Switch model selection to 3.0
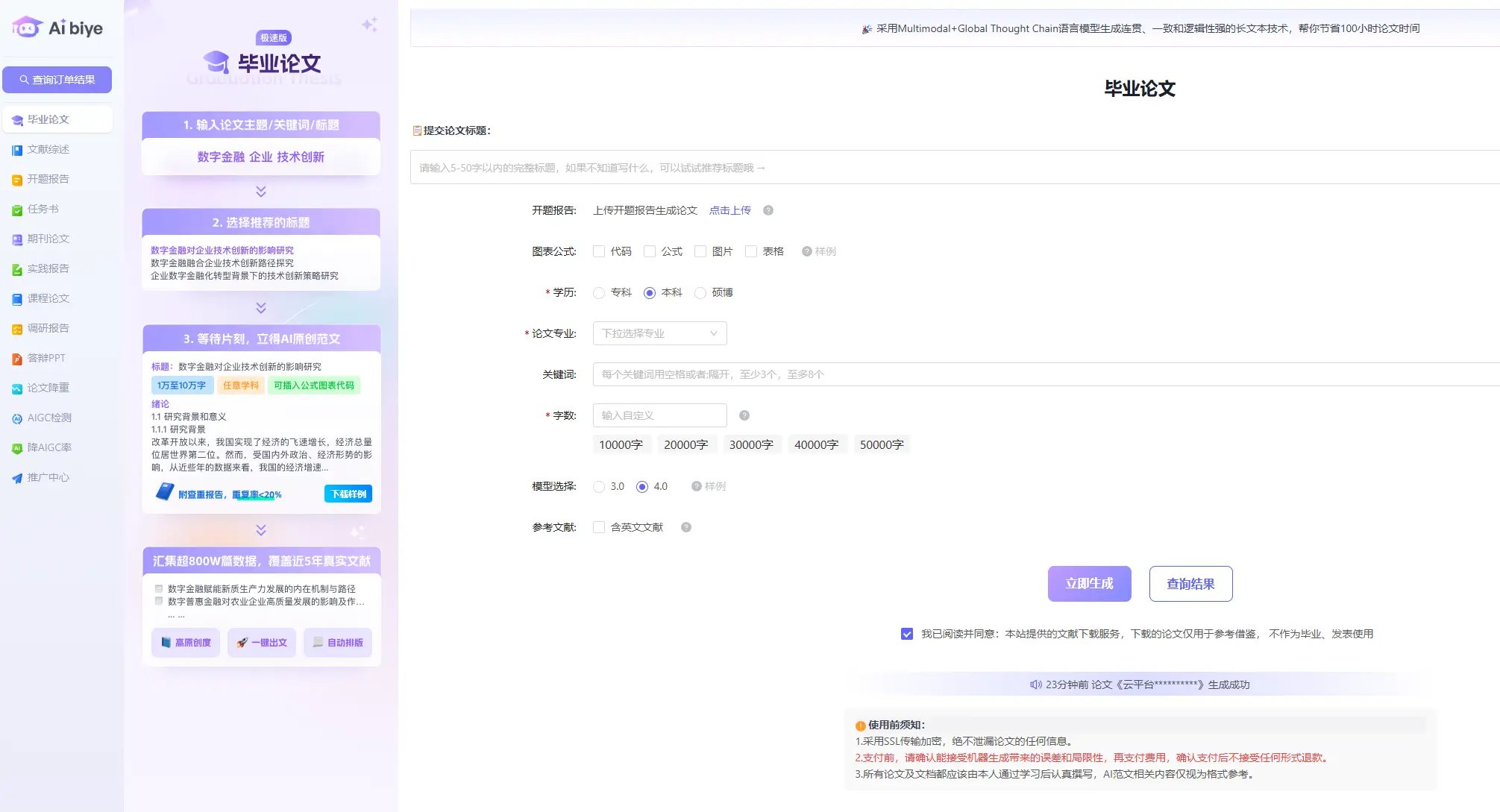1500x812 pixels. (598, 486)
